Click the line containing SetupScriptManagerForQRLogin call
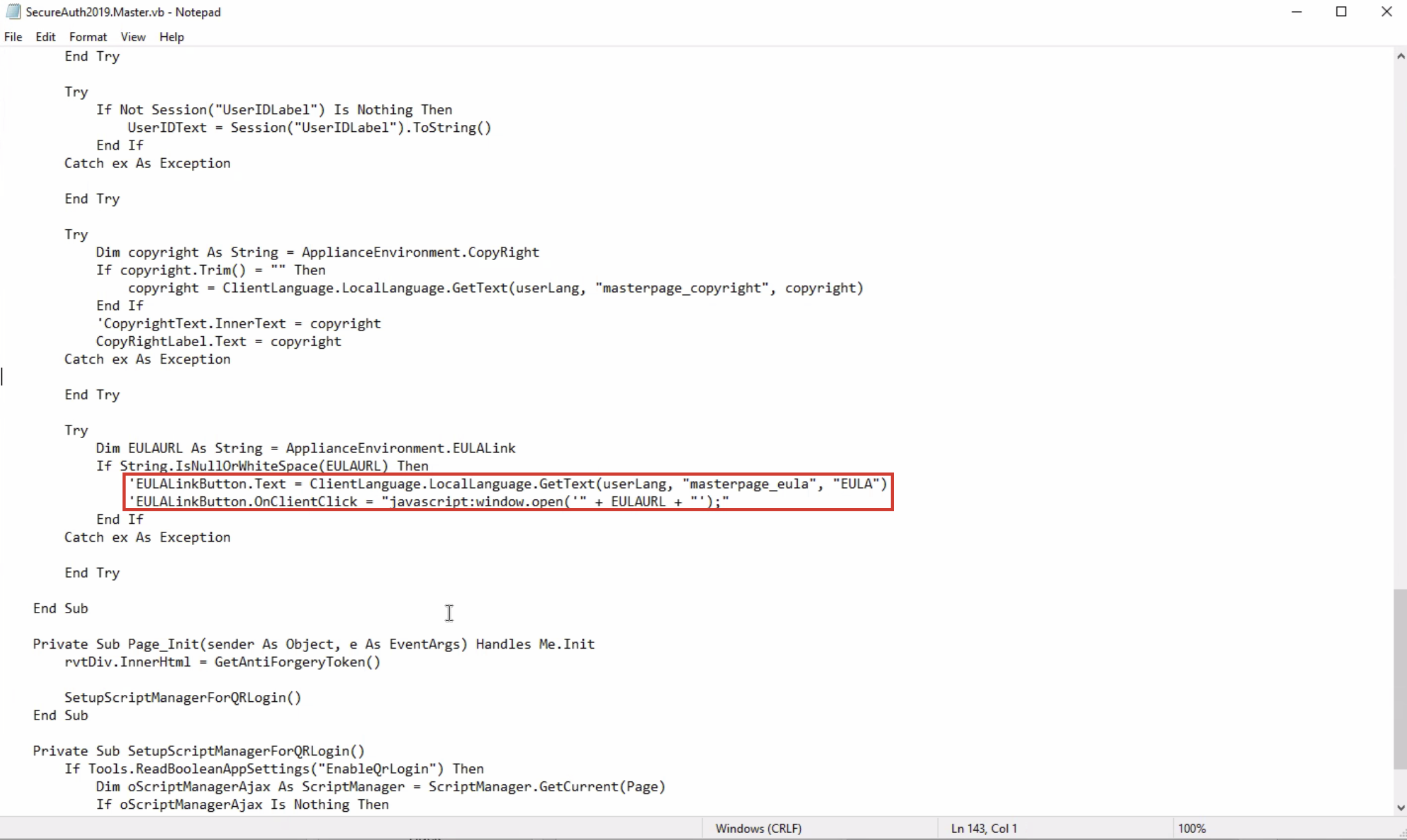1407x840 pixels. (x=182, y=697)
